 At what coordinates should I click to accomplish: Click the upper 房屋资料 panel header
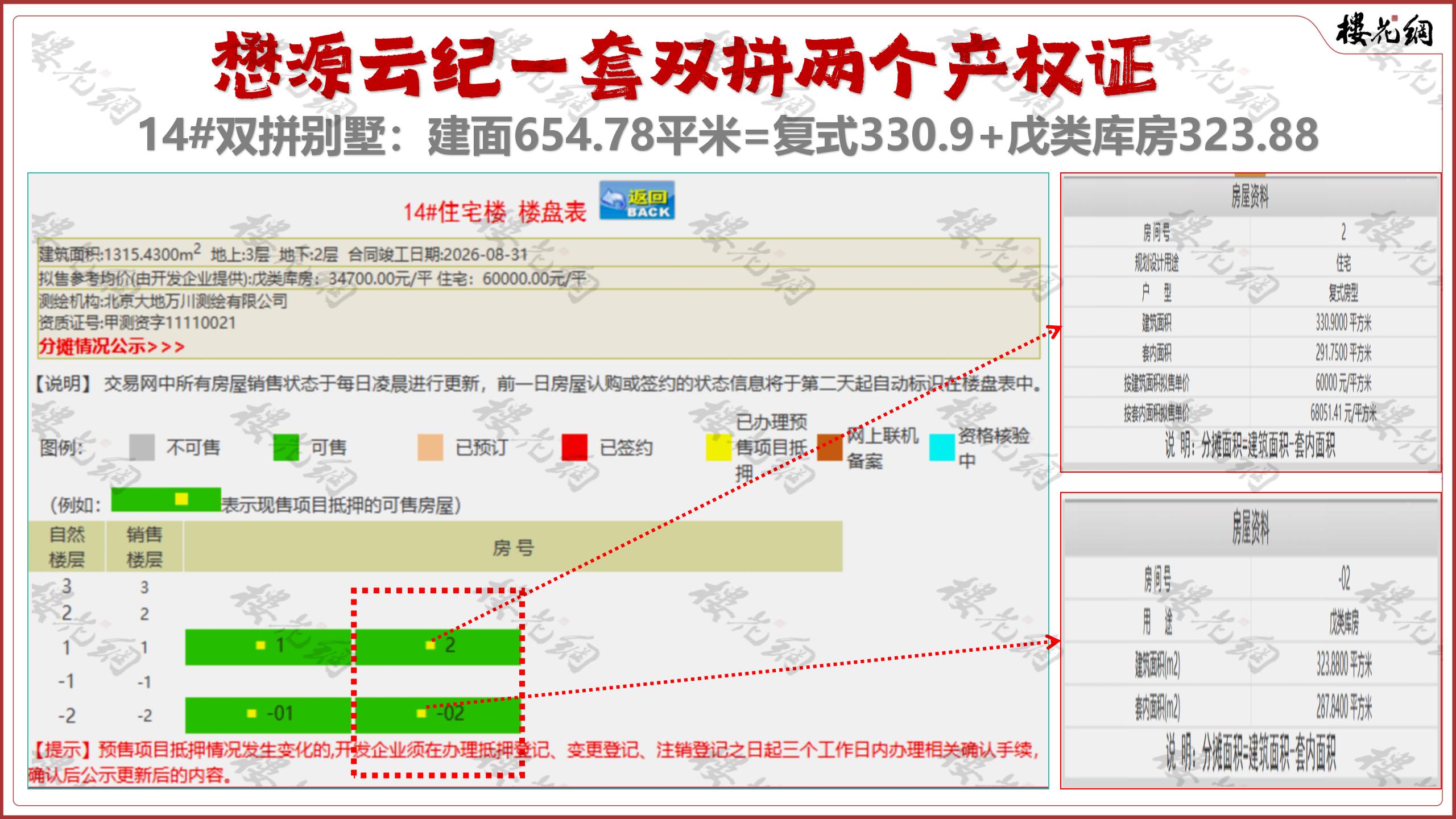(x=1250, y=197)
